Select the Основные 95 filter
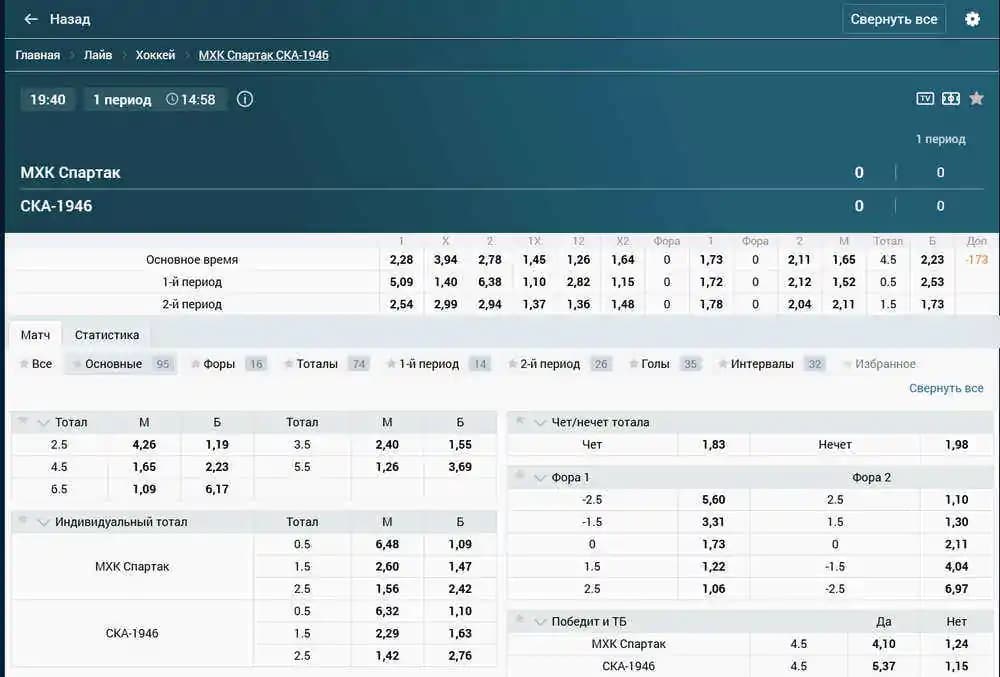The height and width of the screenshot is (677, 1000). pyautogui.click(x=121, y=364)
